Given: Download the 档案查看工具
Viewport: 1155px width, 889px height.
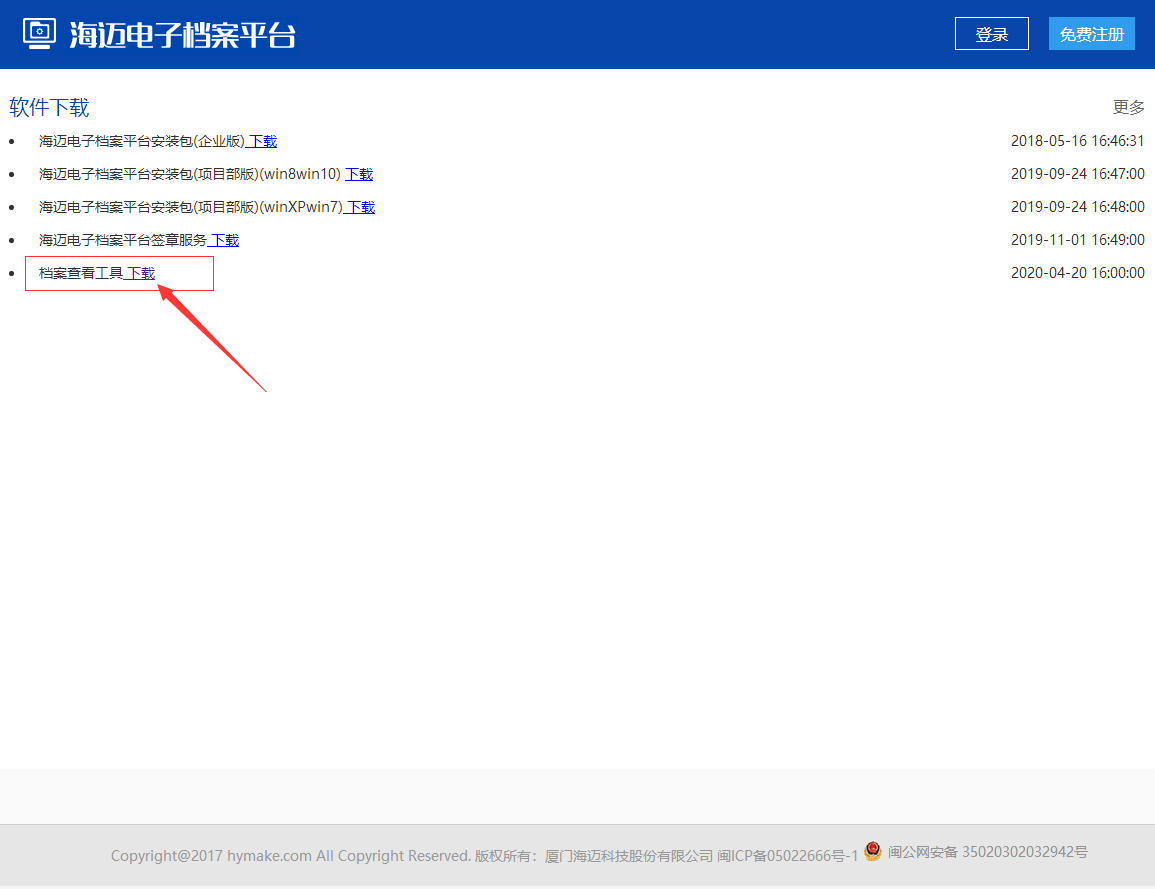Looking at the screenshot, I should 139,273.
